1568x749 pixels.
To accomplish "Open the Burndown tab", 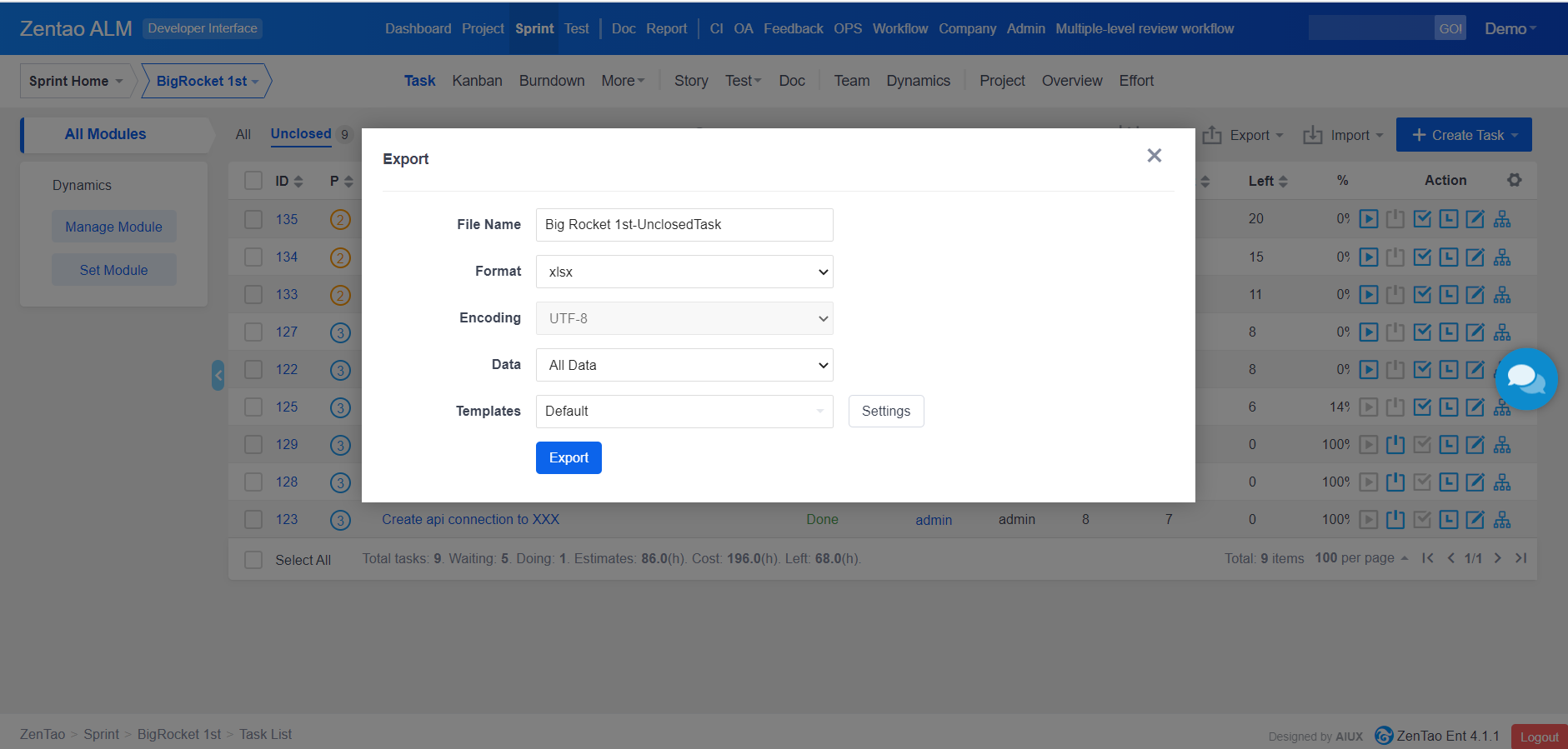I will [551, 81].
